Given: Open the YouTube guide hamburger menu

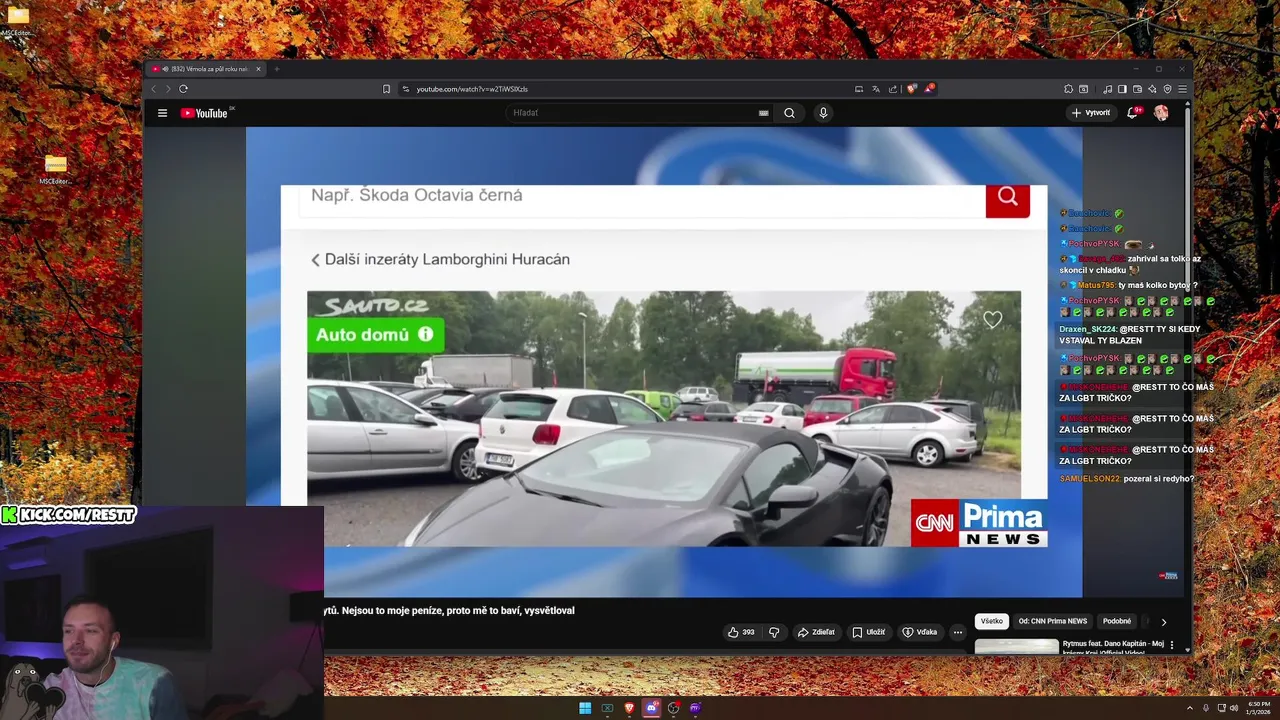Looking at the screenshot, I should point(162,113).
